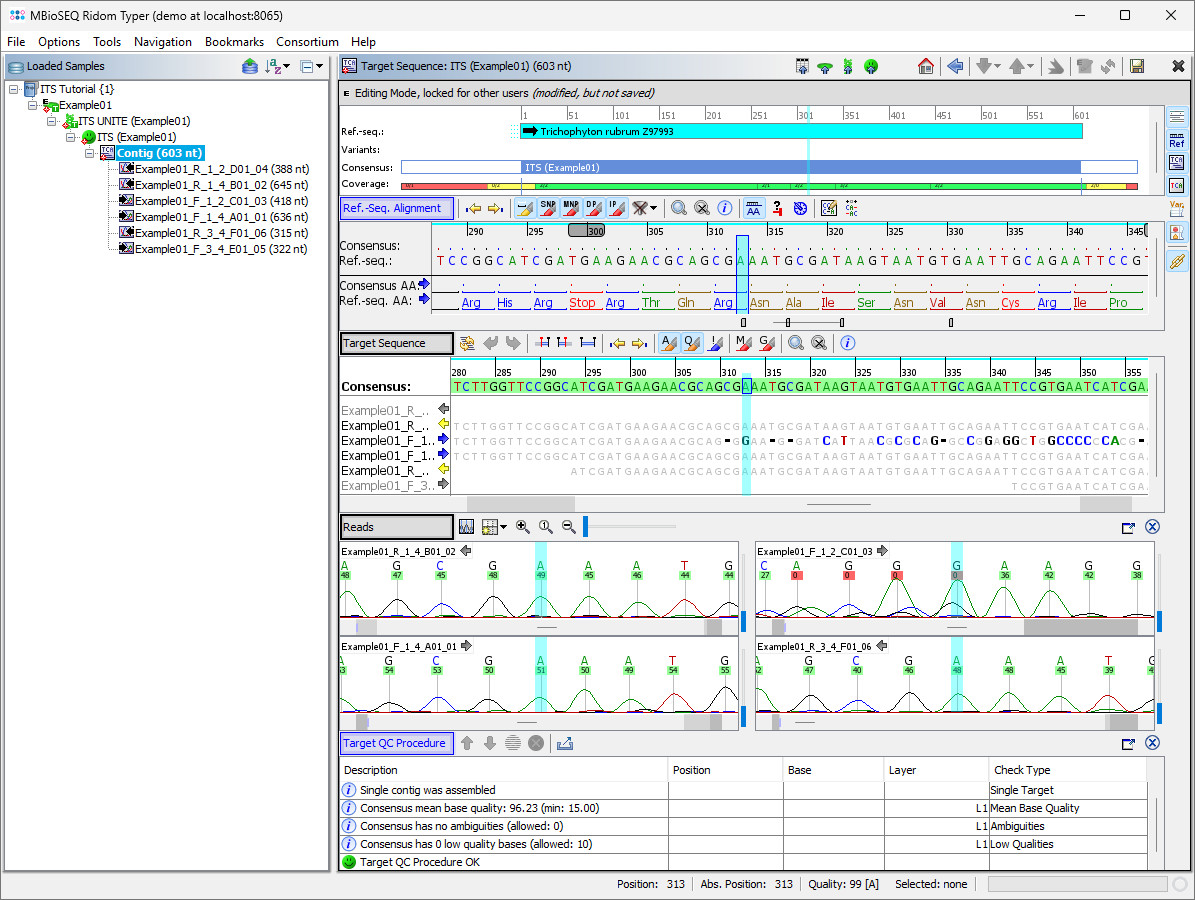Viewport: 1195px width, 900px height.
Task: Open the Bookmarks menu
Action: [x=234, y=41]
